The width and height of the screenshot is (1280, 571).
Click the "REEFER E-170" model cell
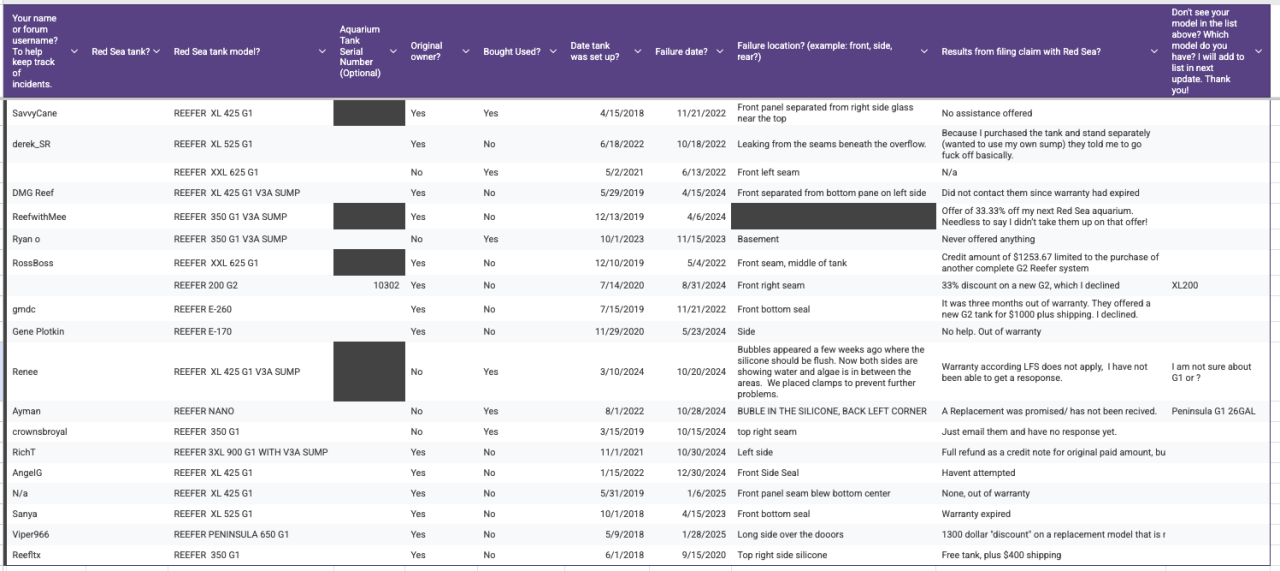click(250, 331)
